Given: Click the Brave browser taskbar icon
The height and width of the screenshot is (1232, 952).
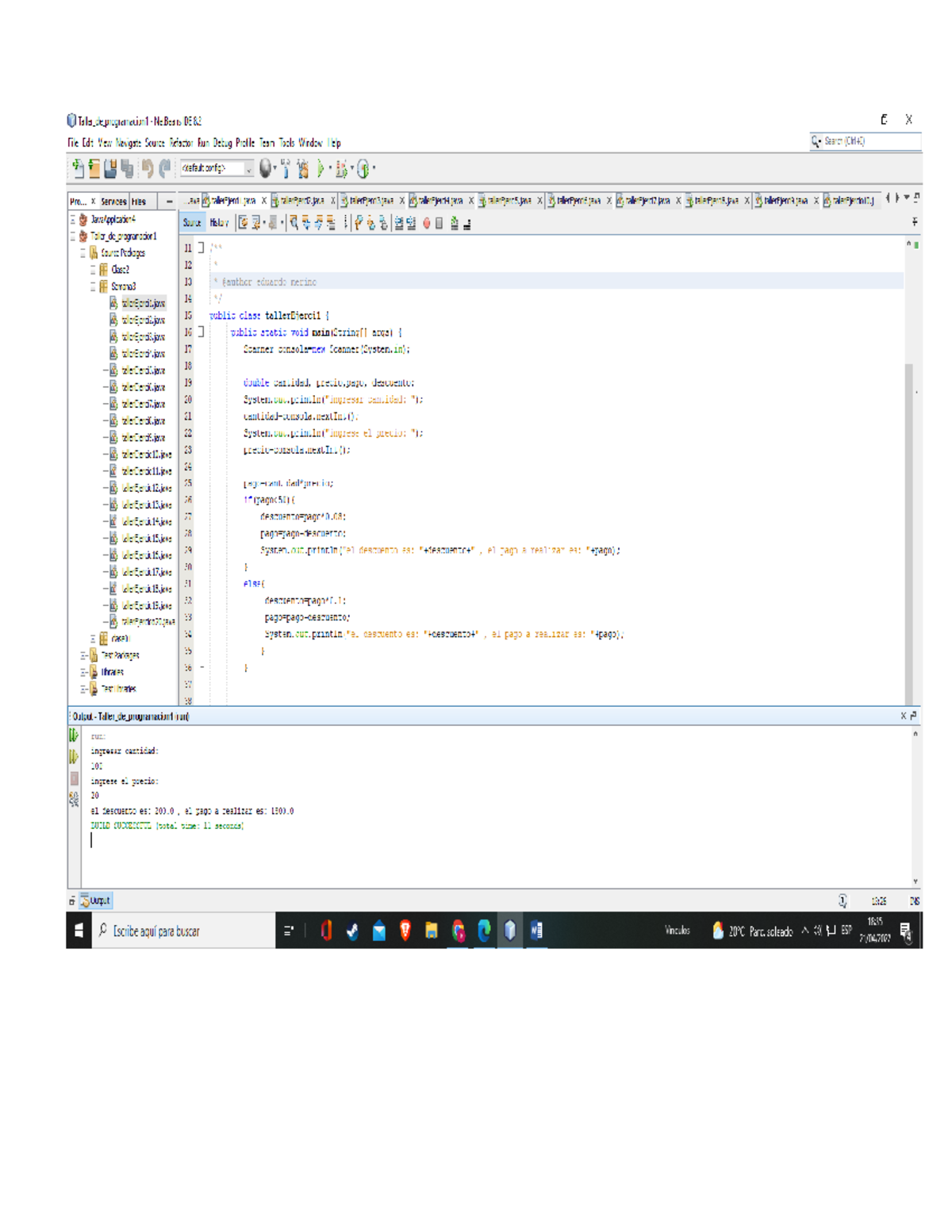Looking at the screenshot, I should point(405,931).
